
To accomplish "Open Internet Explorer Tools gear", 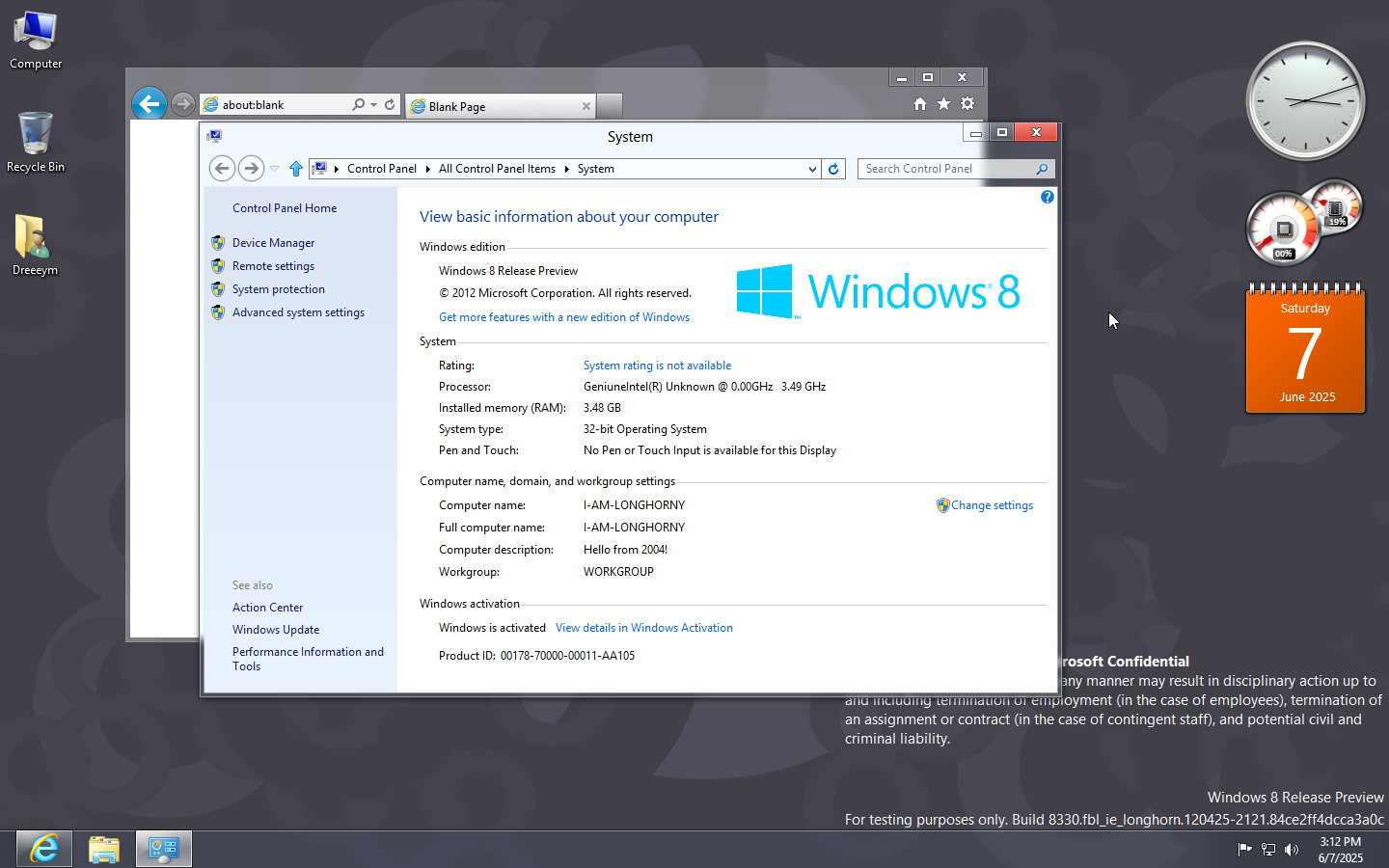I will 967,104.
